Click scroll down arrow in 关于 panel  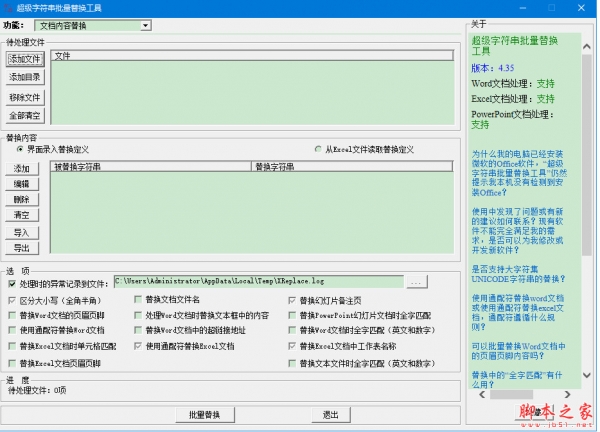coord(587,375)
